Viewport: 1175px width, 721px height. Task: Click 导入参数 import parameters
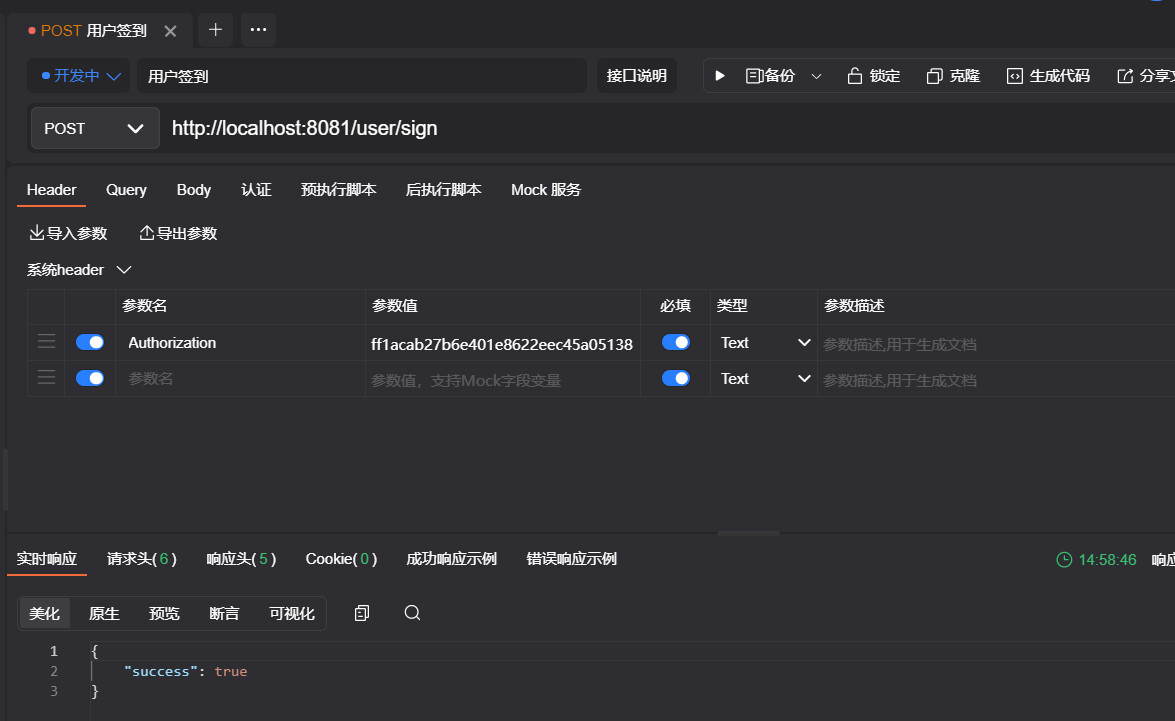click(68, 233)
